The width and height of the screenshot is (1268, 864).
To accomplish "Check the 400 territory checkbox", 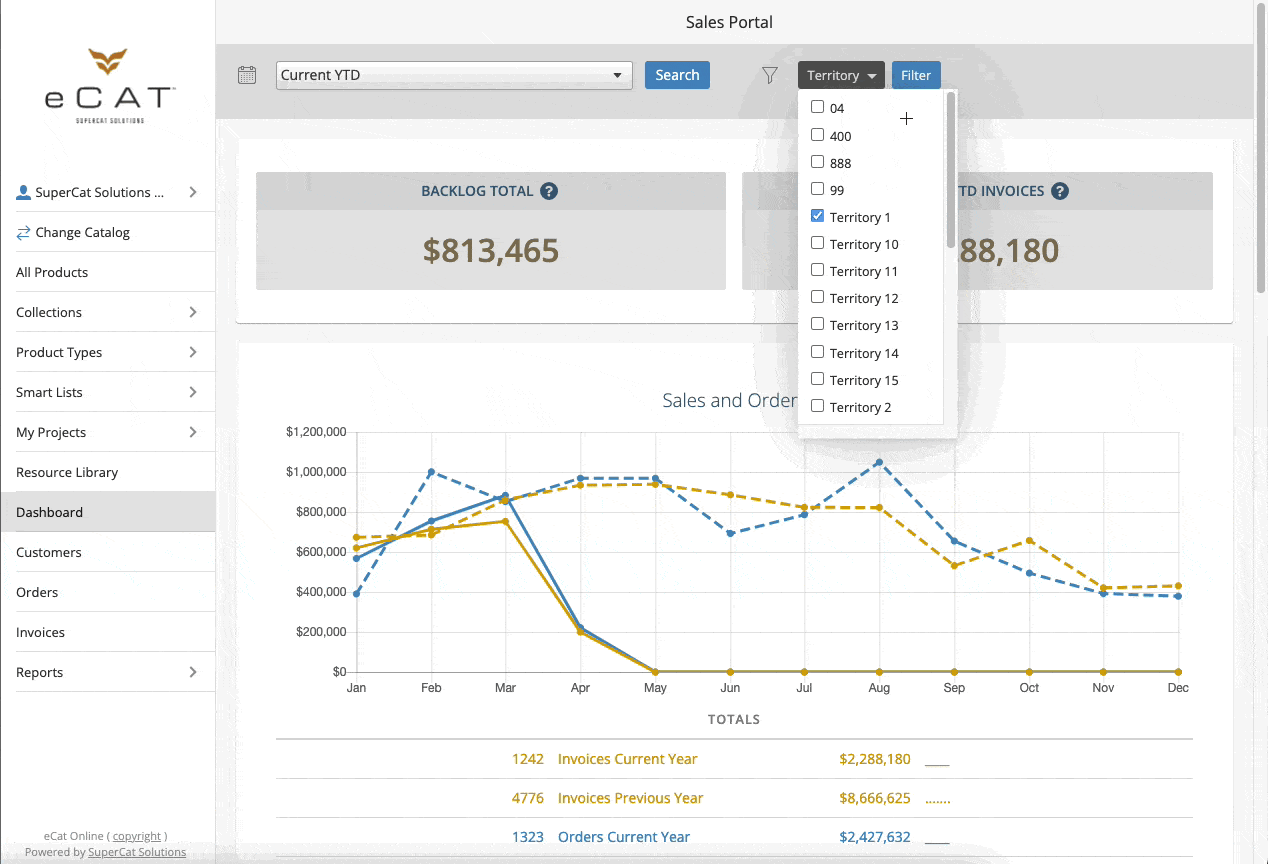I will tap(817, 135).
